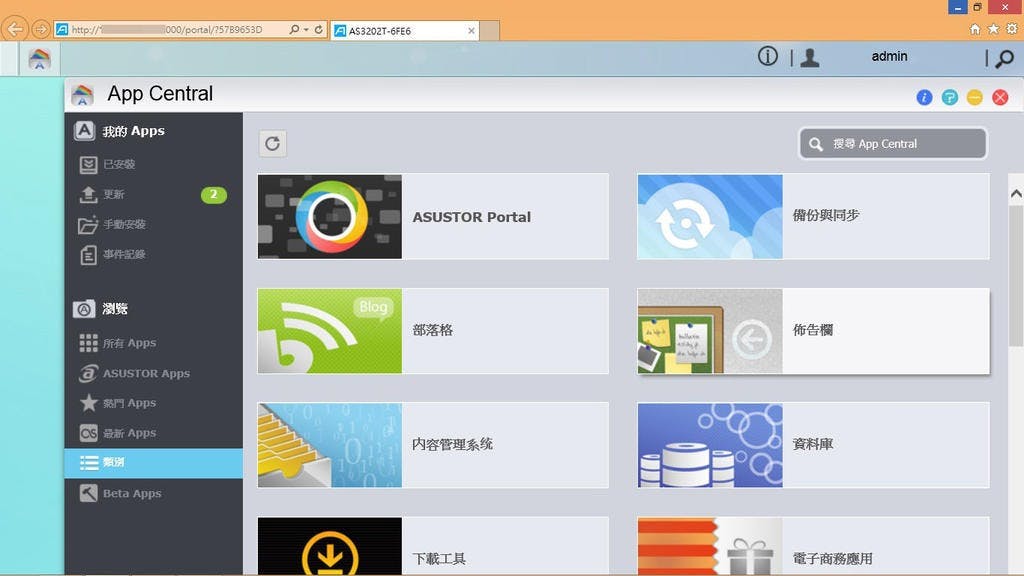The width and height of the screenshot is (1024, 576).
Task: Click the browser Favorites star icon
Action: tap(993, 29)
